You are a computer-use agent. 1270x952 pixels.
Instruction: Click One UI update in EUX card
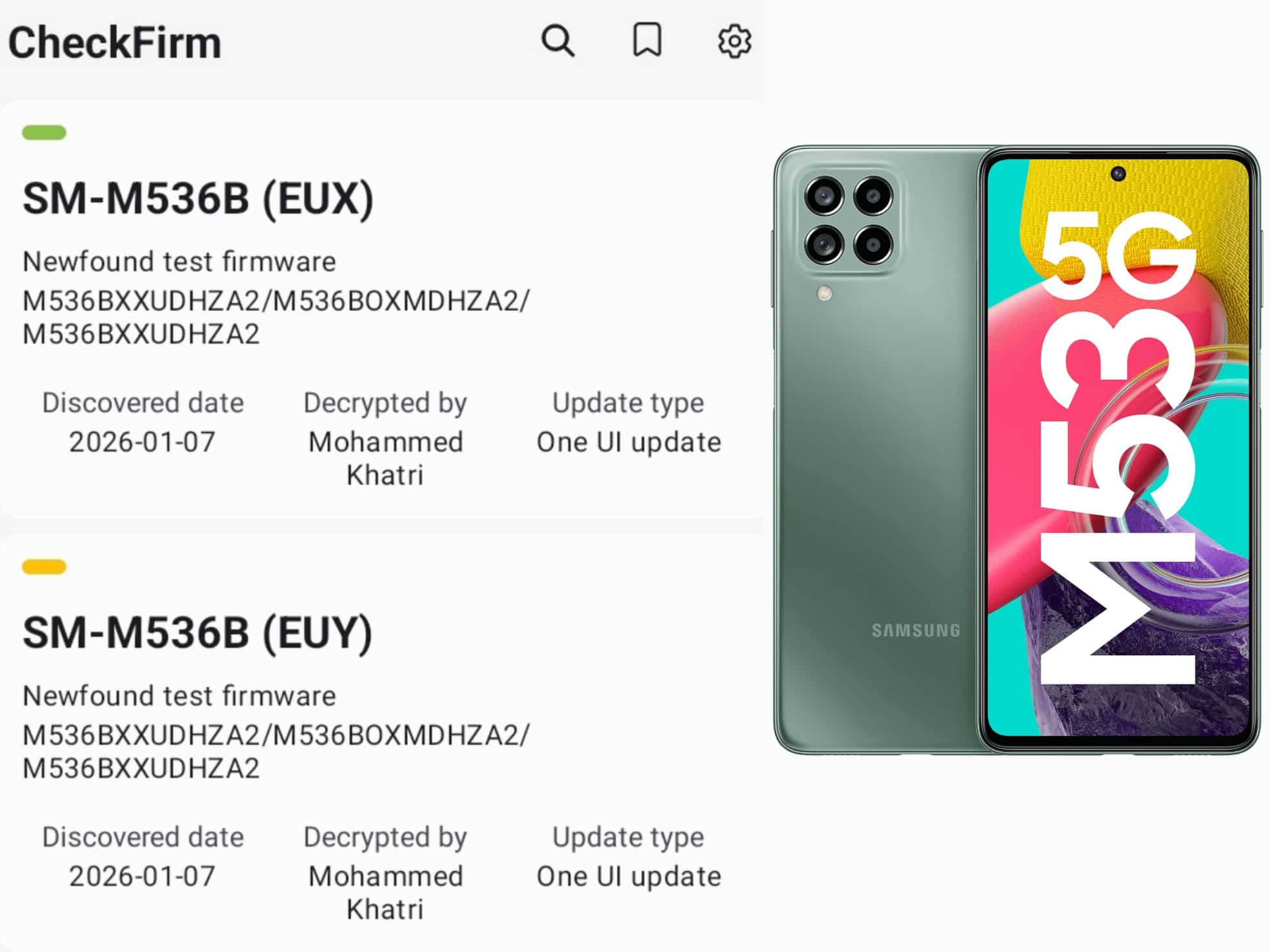pos(629,442)
